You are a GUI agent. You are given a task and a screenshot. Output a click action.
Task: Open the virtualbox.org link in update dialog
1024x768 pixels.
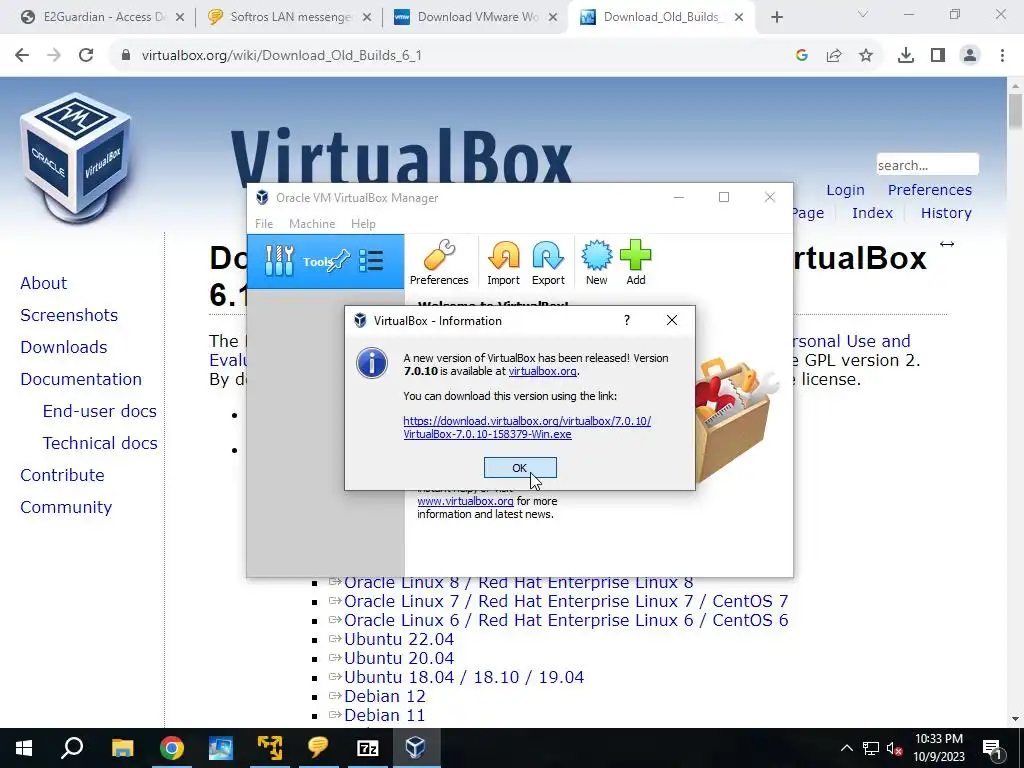(542, 371)
